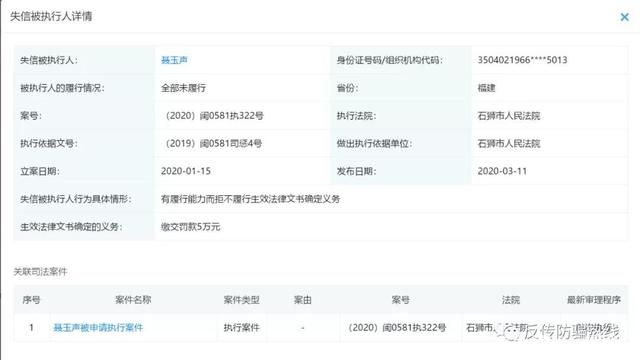The width and height of the screenshot is (640, 360).
Task: Select the publish date 2020-03-11
Action: (502, 171)
